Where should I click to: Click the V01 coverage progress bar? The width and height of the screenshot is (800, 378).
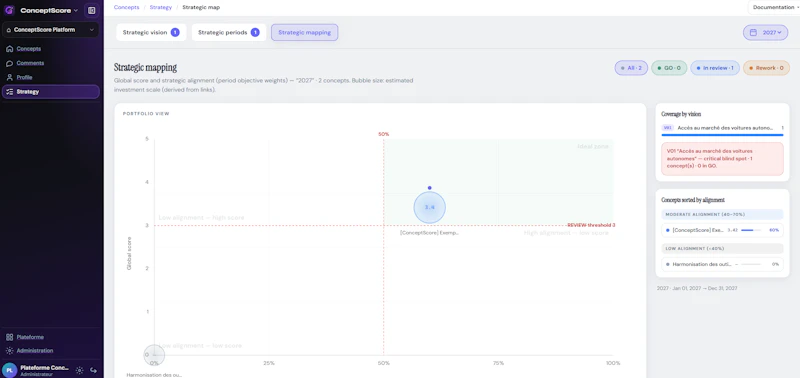(722, 135)
